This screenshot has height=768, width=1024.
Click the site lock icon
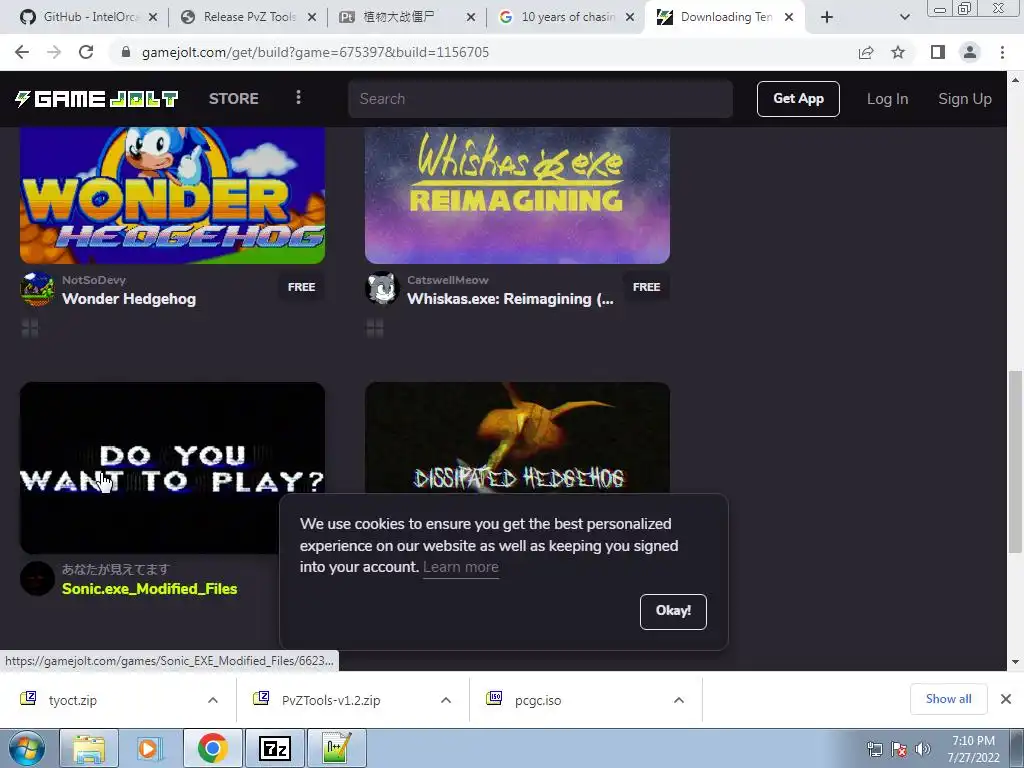point(126,52)
